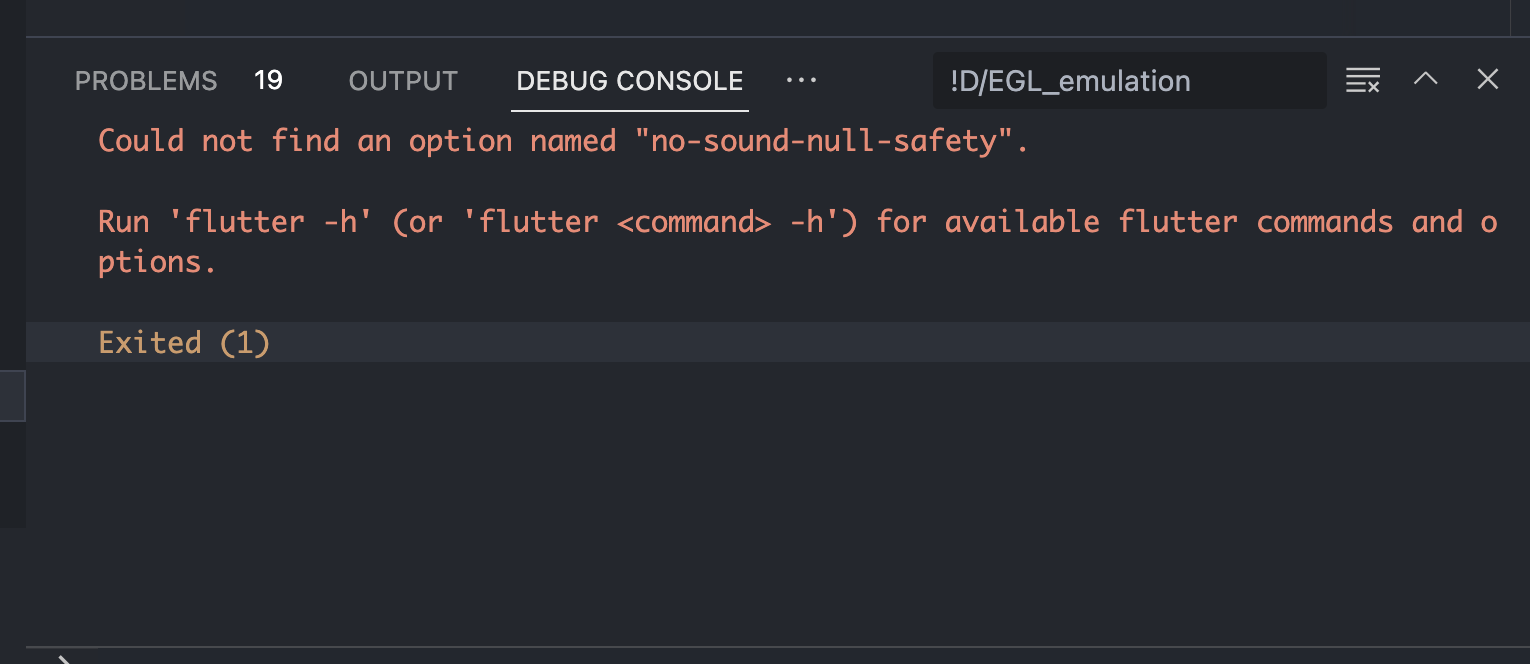Click the Clear Console icon near the filter
The height and width of the screenshot is (664, 1530).
point(1362,80)
